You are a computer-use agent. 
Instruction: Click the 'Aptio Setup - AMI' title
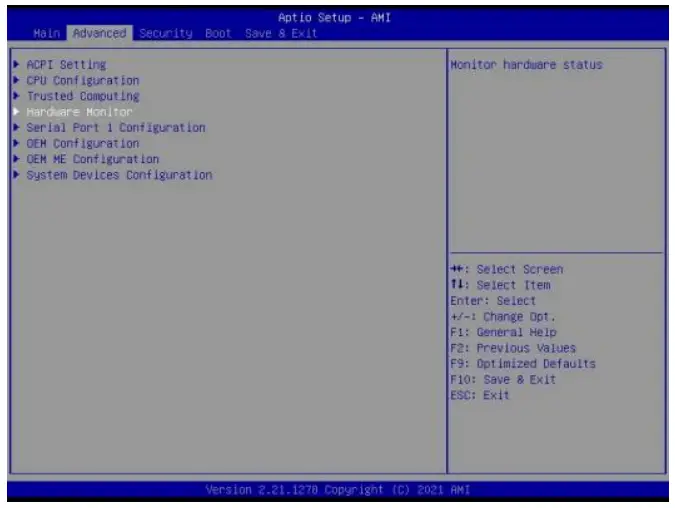click(334, 18)
